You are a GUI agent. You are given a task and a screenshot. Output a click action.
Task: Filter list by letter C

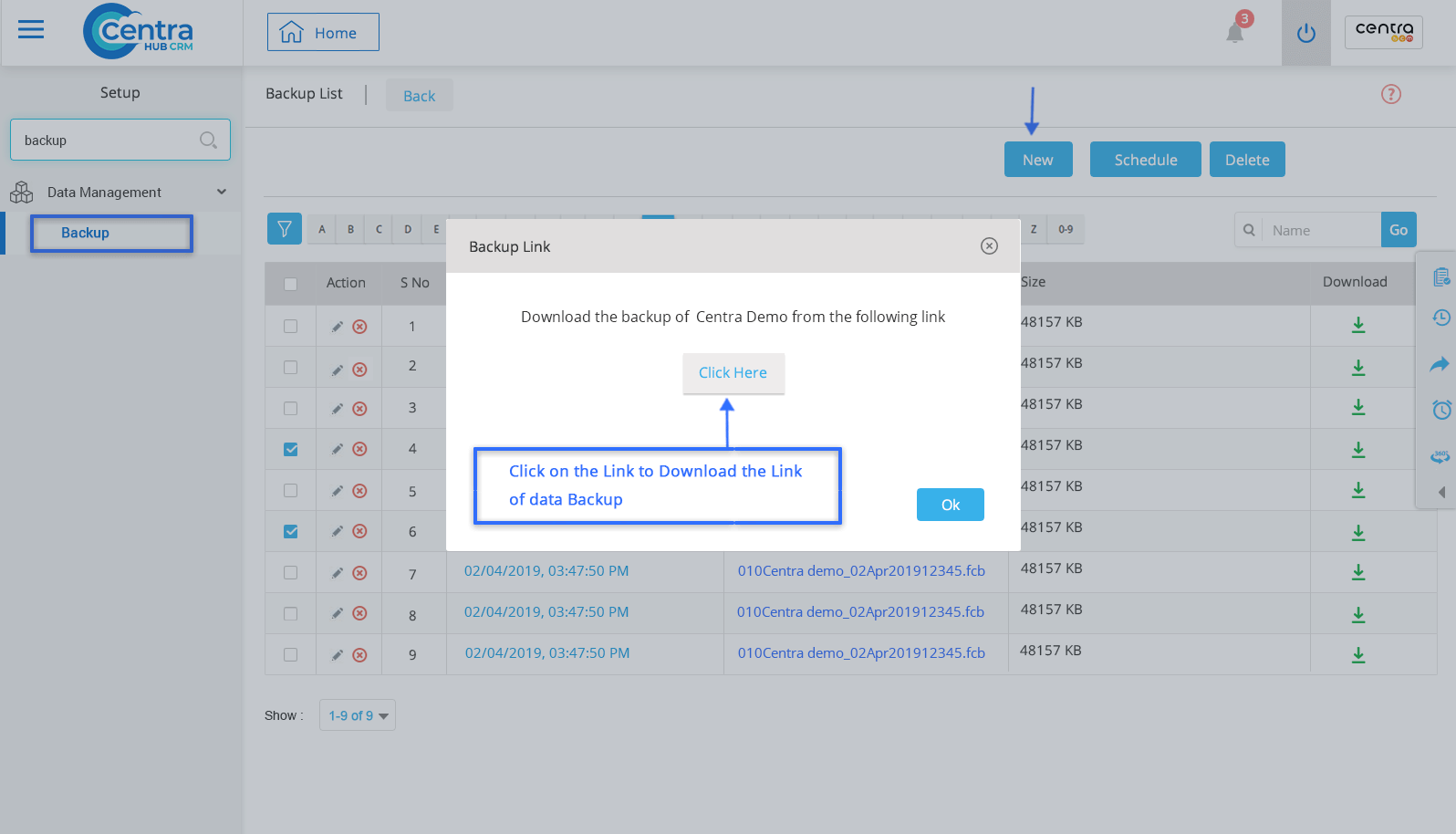(379, 229)
